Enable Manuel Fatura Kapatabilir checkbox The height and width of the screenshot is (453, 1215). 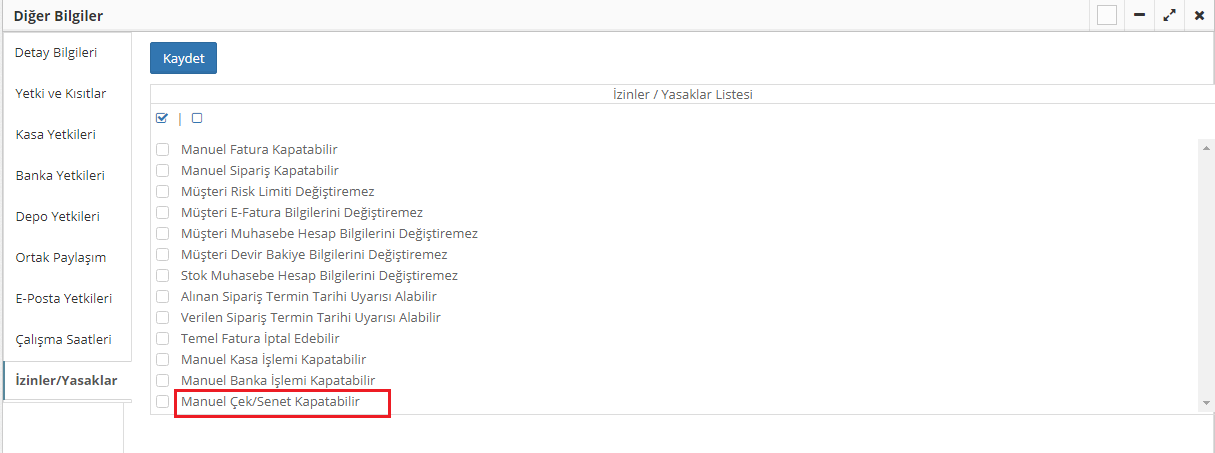[162, 150]
